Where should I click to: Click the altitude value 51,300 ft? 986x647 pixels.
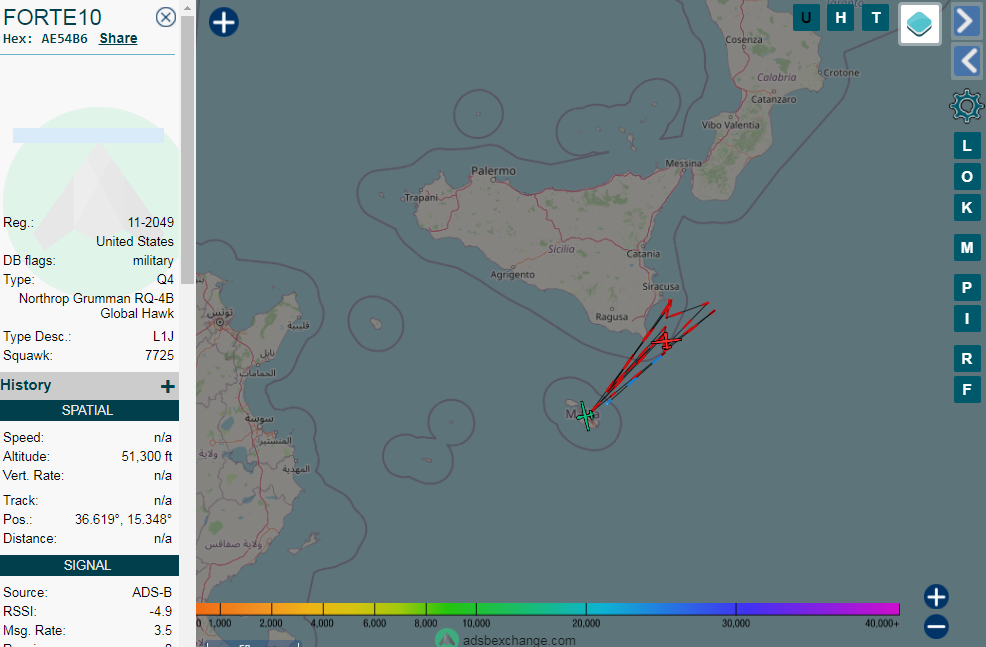147,456
